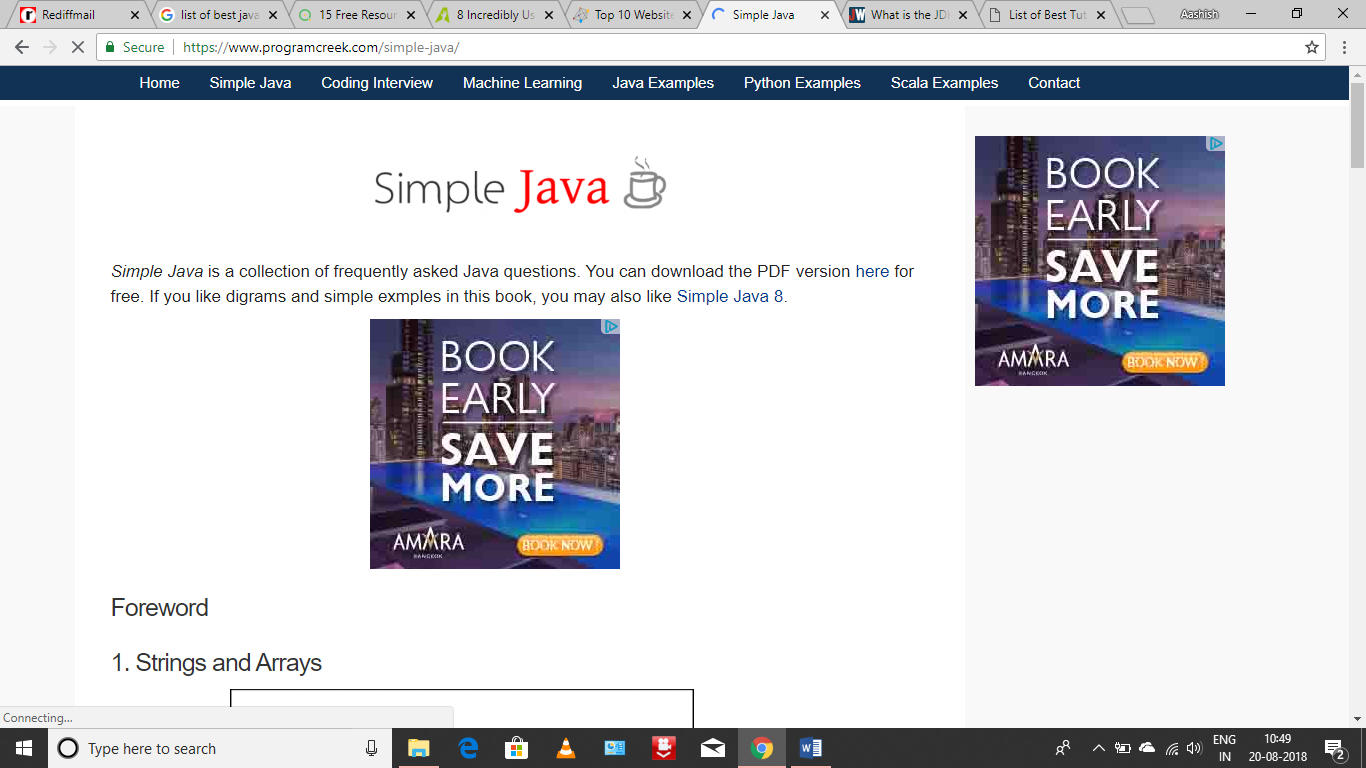Click the Foreword heading
The image size is (1366, 768).
tap(160, 608)
